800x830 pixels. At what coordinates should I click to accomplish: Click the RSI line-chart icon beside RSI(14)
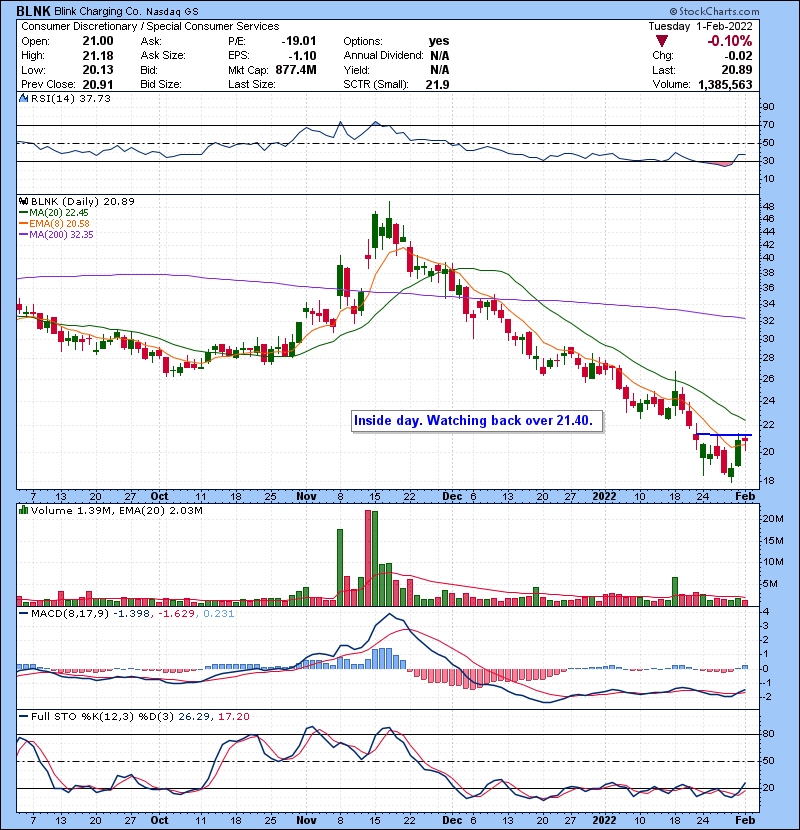click(23, 98)
